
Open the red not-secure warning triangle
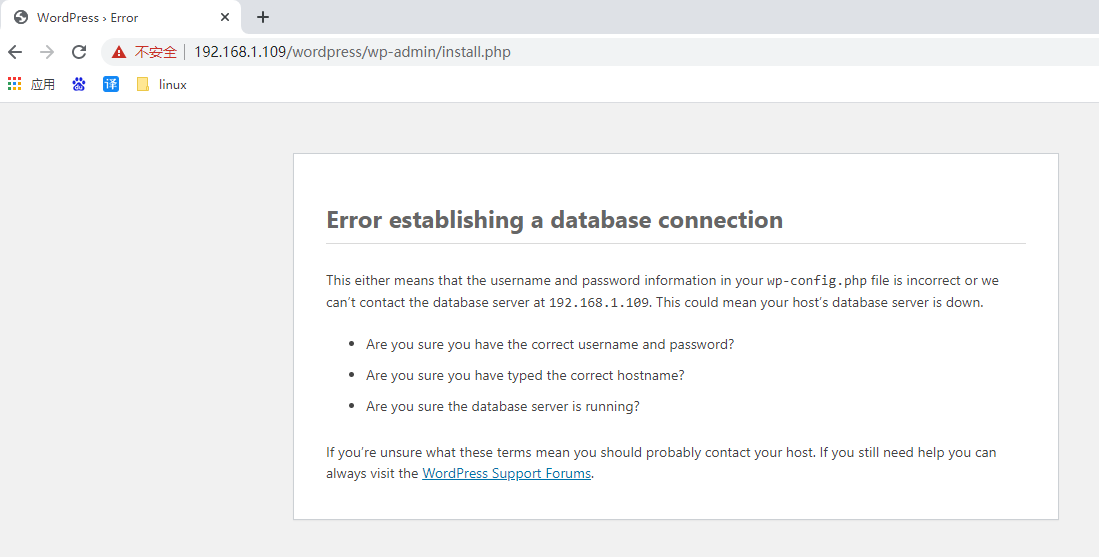pyautogui.click(x=119, y=52)
